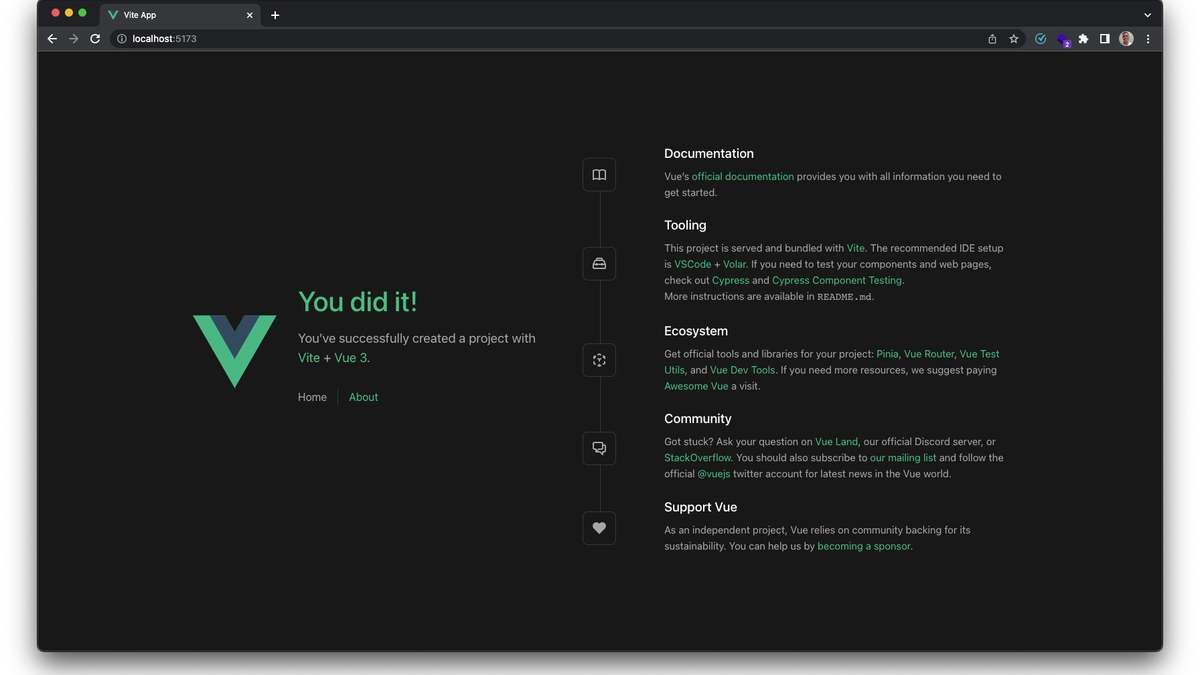
Task: Click the Vue logo graphic
Action: 234,350
